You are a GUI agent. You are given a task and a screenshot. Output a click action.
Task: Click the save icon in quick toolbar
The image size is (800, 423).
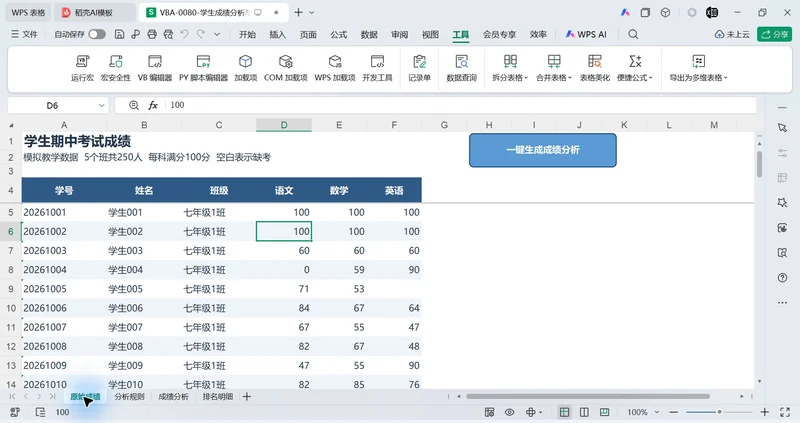click(119, 34)
